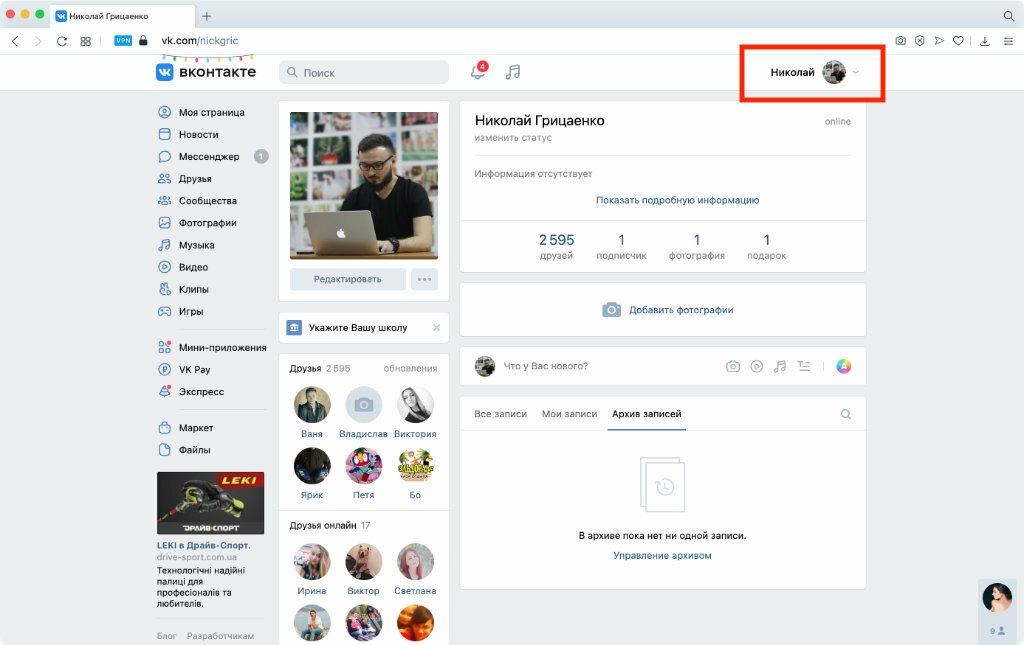Viewport: 1024px width, 645px height.
Task: Click the colorful poster icon in post box
Action: (844, 366)
